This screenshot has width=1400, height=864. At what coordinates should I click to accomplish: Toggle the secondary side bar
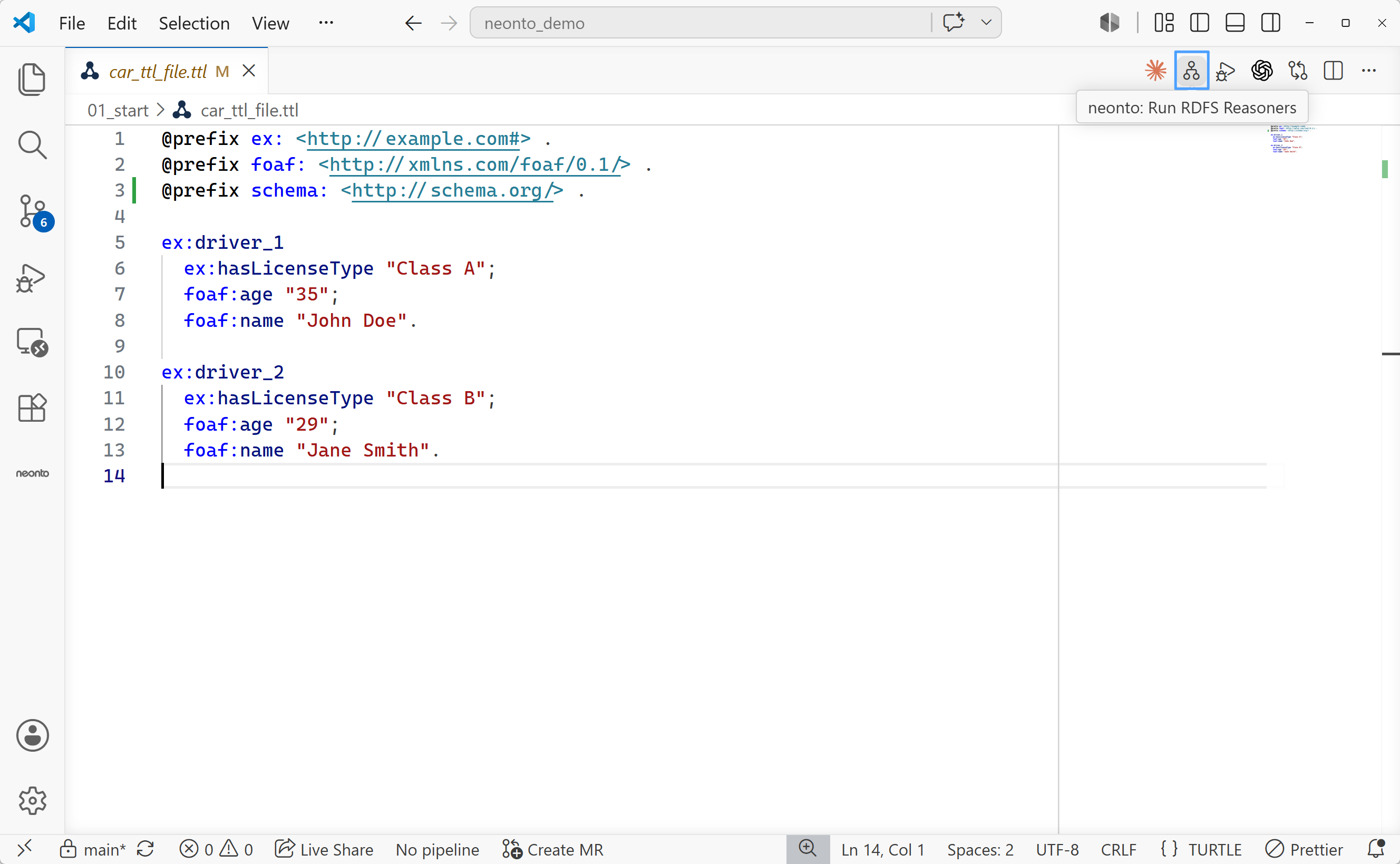click(x=1271, y=23)
